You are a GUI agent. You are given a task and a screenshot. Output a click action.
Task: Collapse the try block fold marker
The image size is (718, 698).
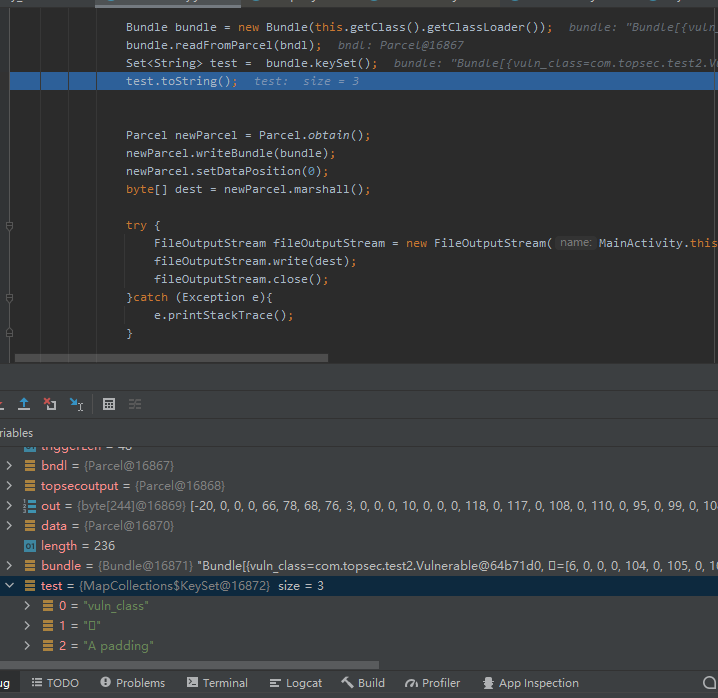[x=9, y=226]
